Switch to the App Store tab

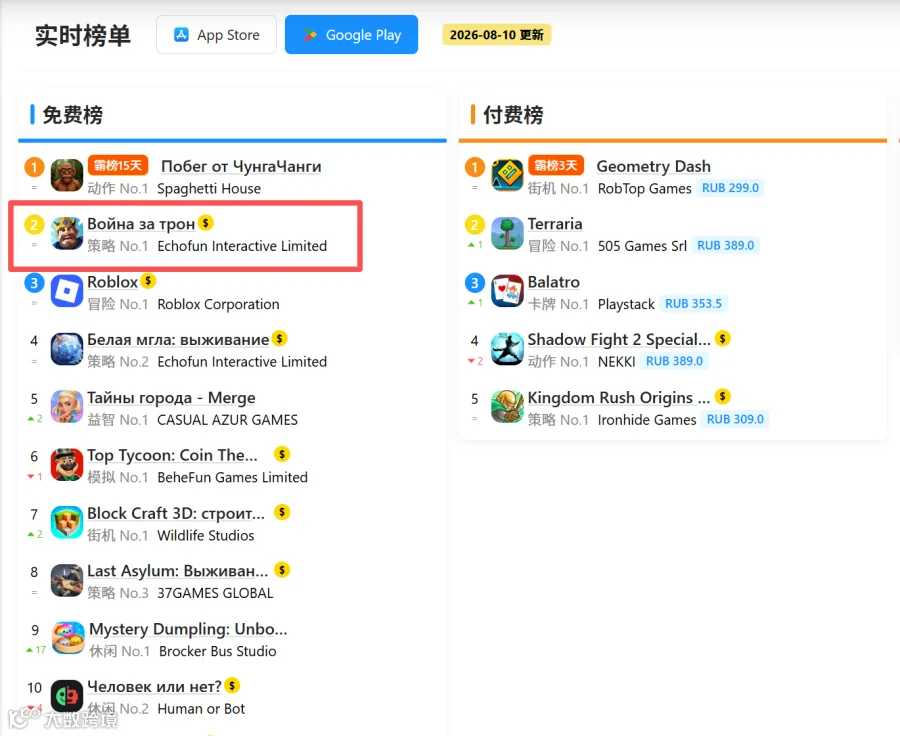[216, 35]
